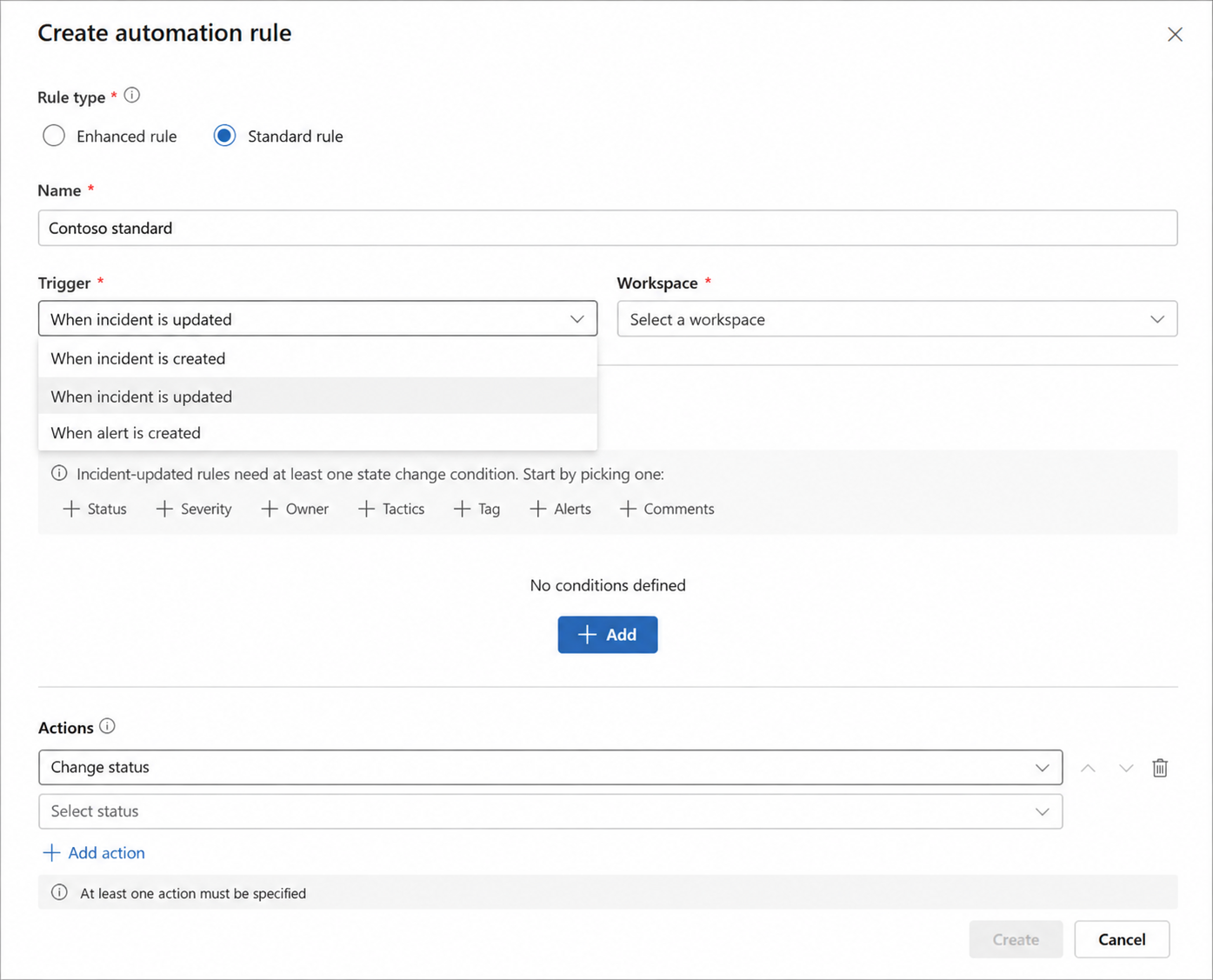Add a Tactics condition
Viewport: 1213px width, 980px height.
pyautogui.click(x=391, y=509)
